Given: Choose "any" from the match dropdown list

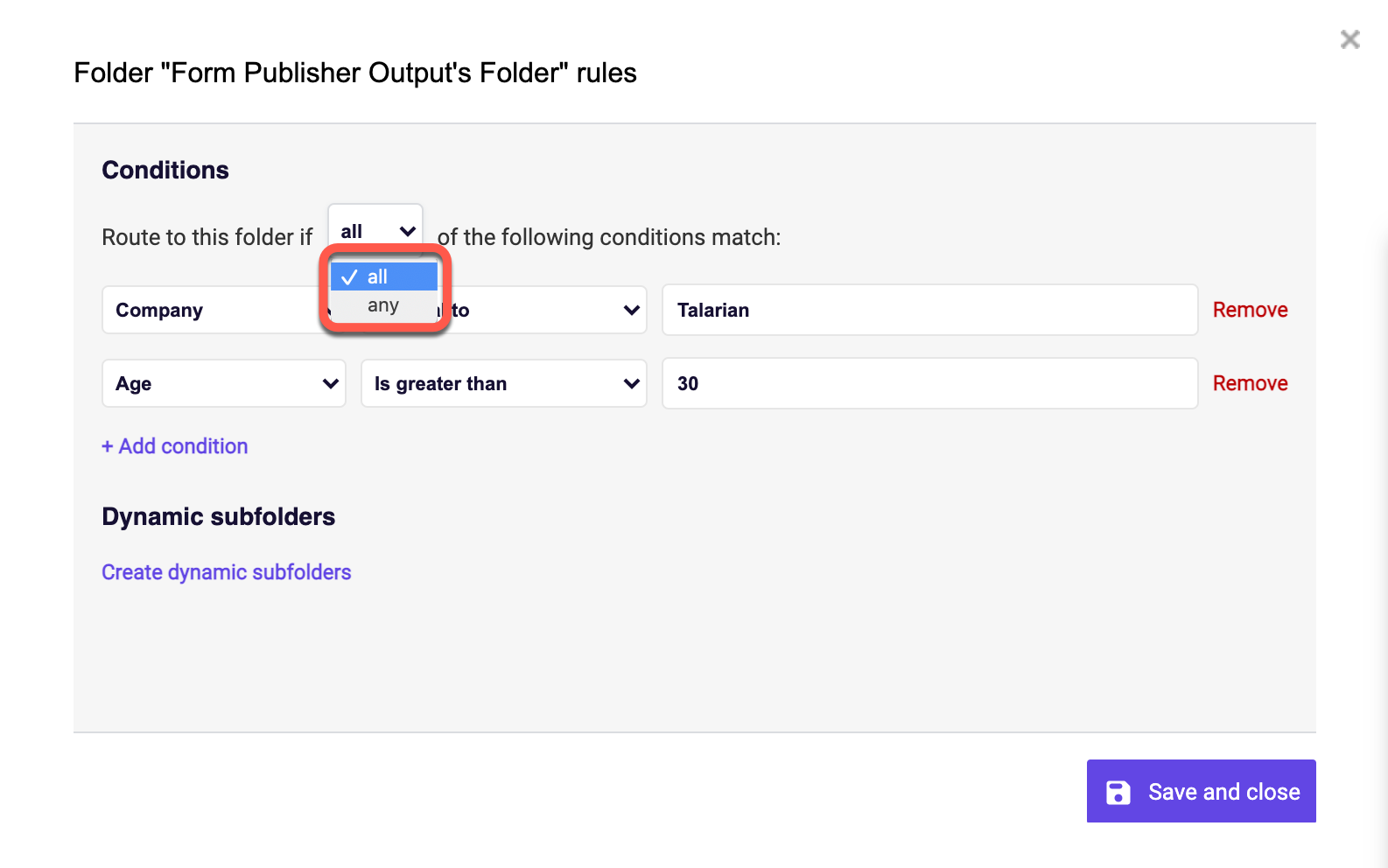Looking at the screenshot, I should [383, 305].
